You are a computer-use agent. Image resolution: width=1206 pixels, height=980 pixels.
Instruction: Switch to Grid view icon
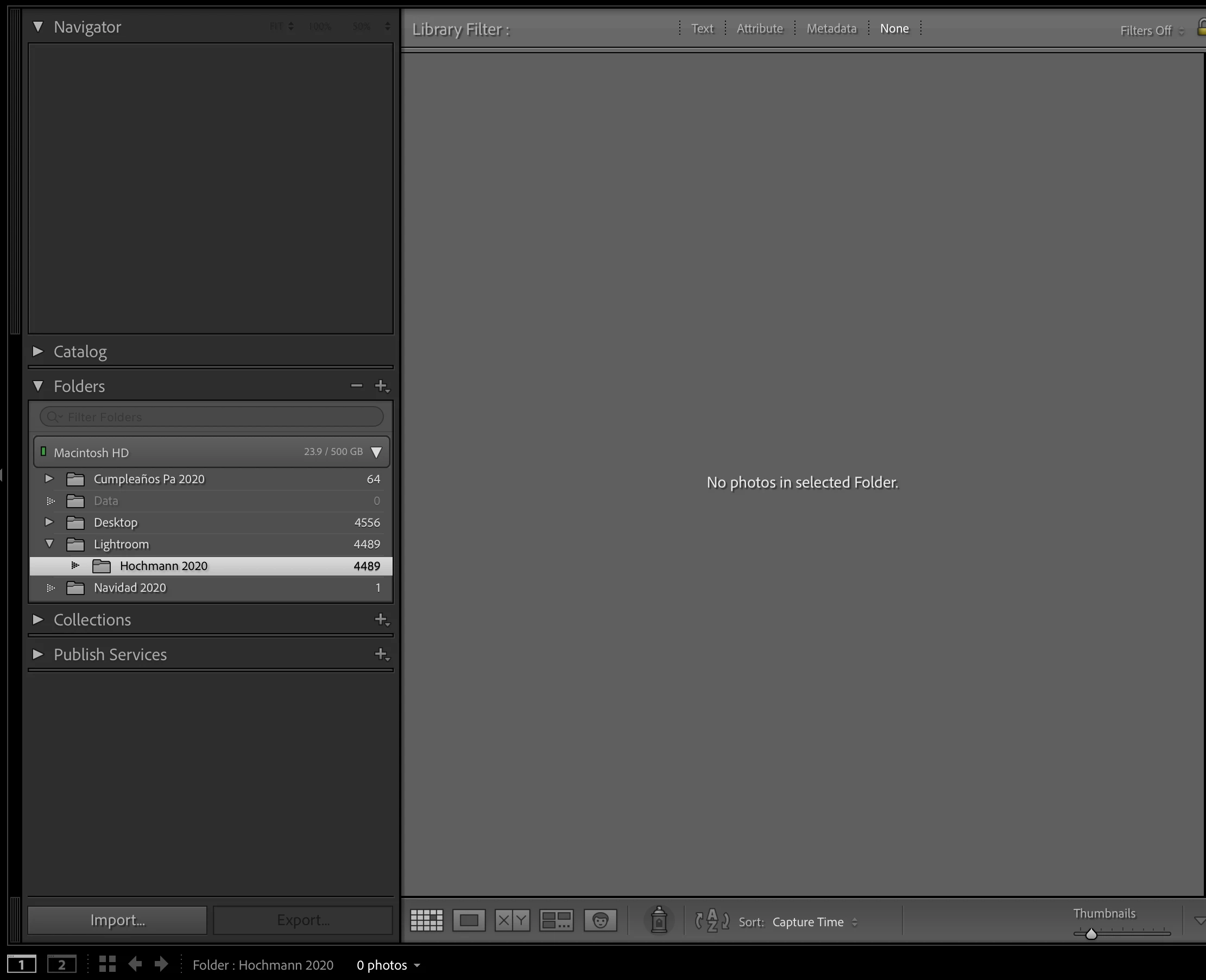point(426,920)
